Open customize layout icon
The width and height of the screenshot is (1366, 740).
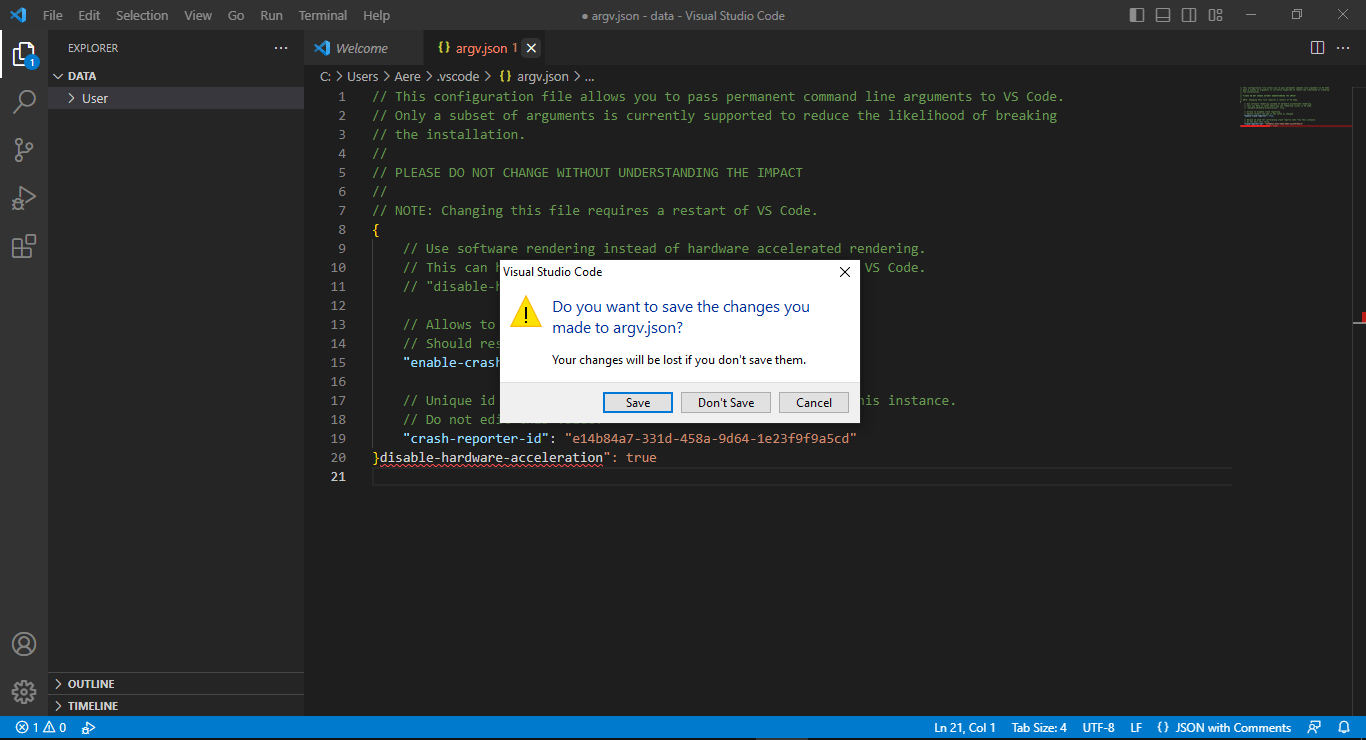click(1215, 15)
